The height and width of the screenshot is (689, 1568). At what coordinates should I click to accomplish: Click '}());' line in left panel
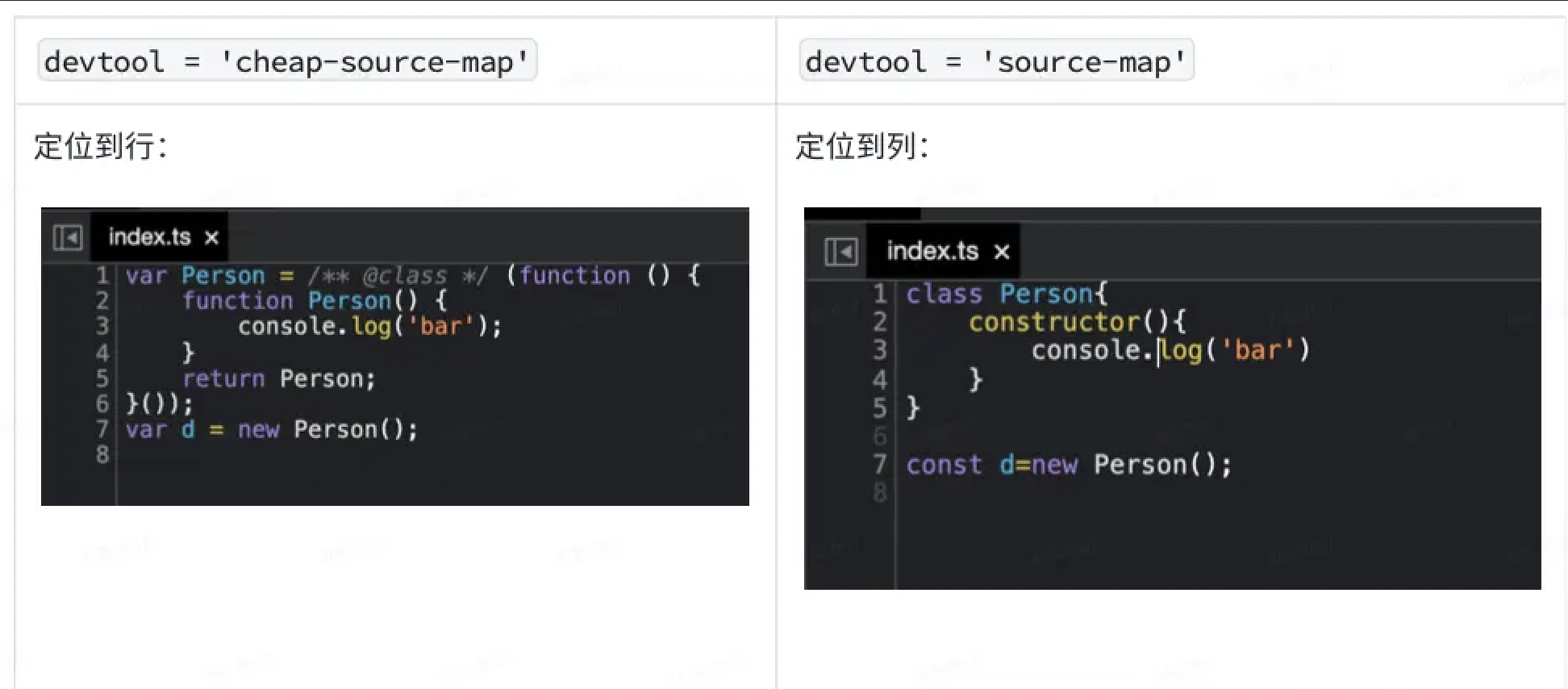click(159, 403)
